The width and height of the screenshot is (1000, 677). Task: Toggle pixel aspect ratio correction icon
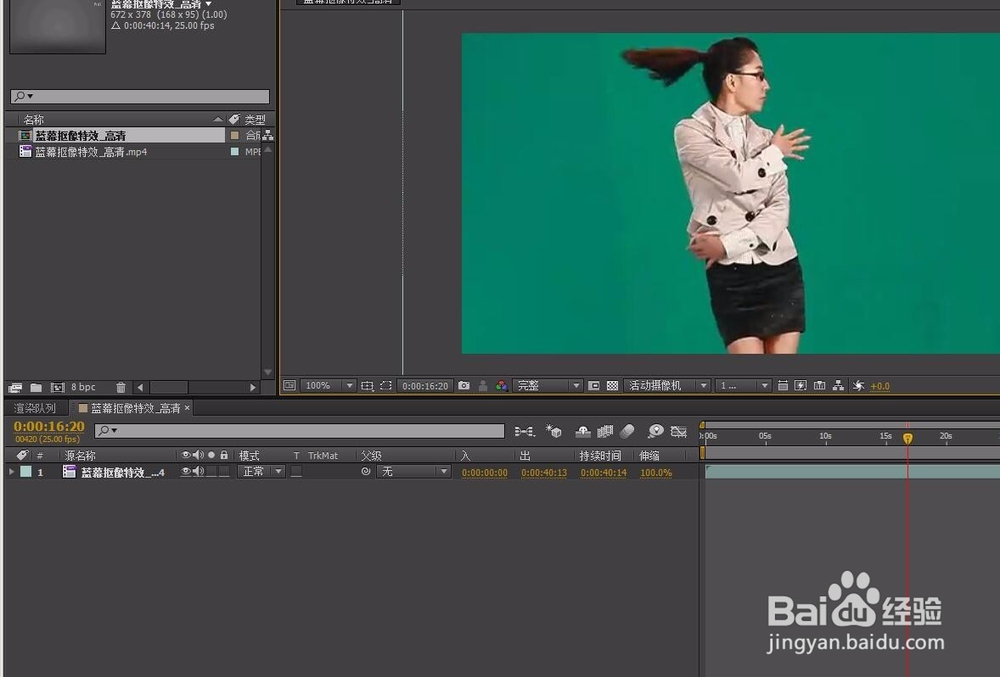[783, 386]
